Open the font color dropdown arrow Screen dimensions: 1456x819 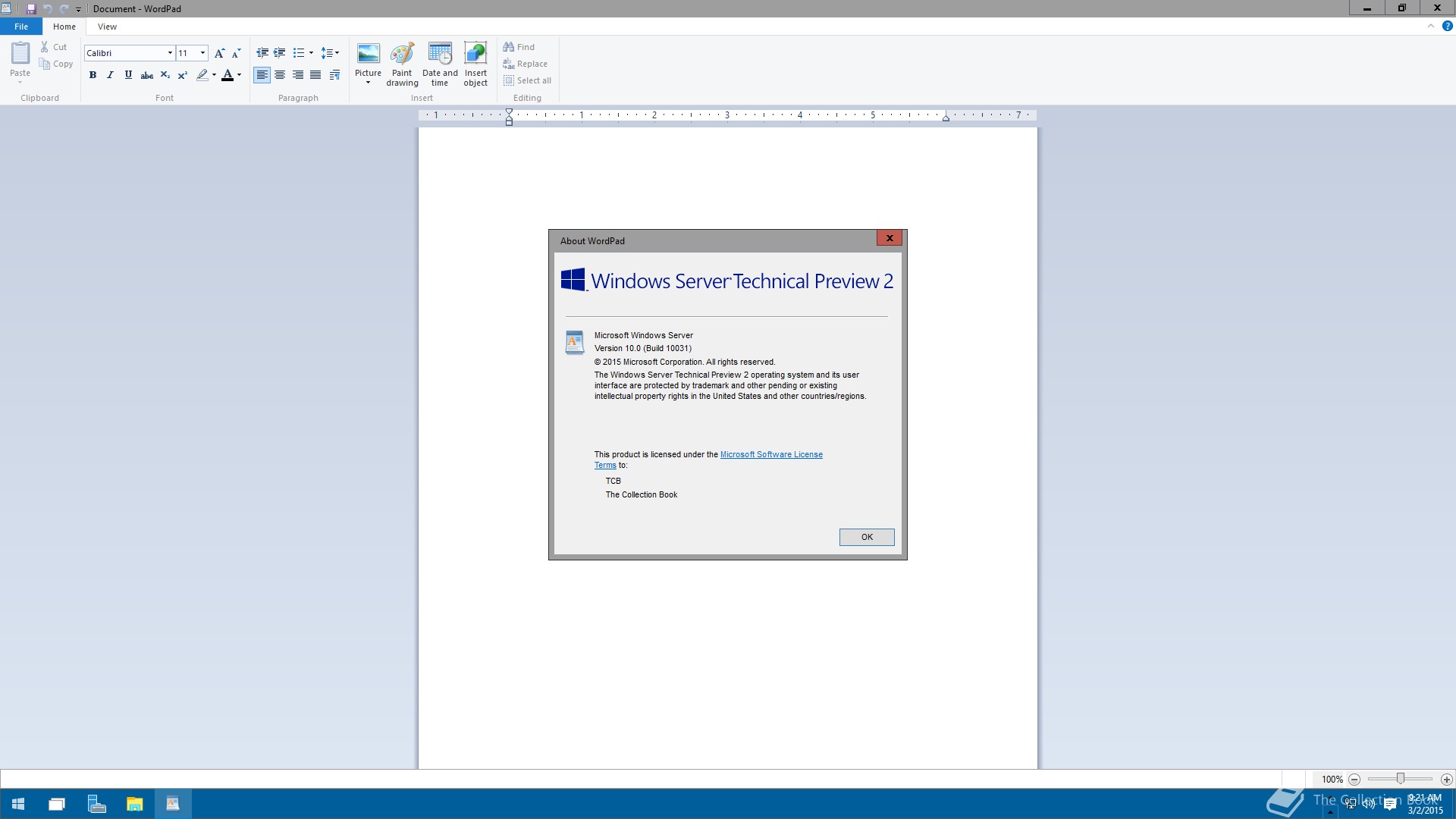(239, 75)
